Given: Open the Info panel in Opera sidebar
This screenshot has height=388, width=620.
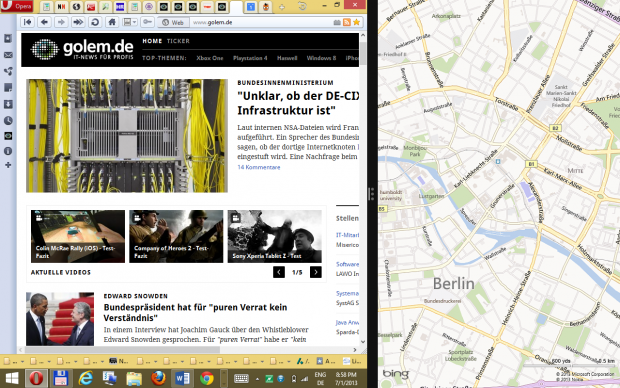Looking at the screenshot, I should pyautogui.click(x=8, y=151).
